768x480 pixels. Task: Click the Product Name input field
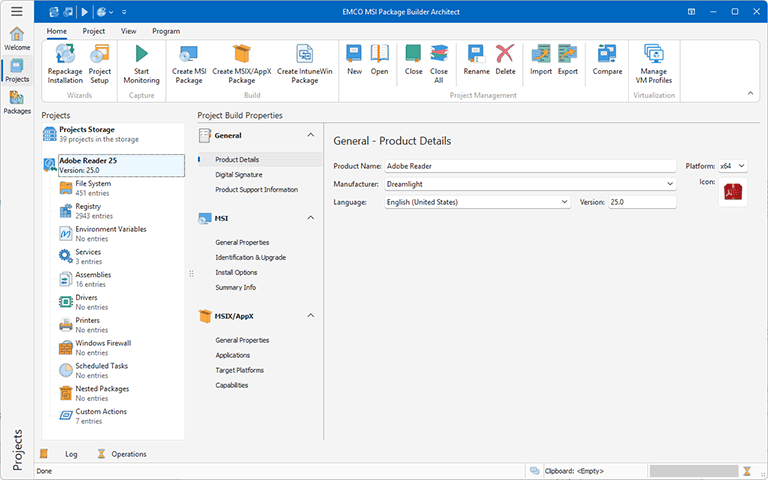530,166
